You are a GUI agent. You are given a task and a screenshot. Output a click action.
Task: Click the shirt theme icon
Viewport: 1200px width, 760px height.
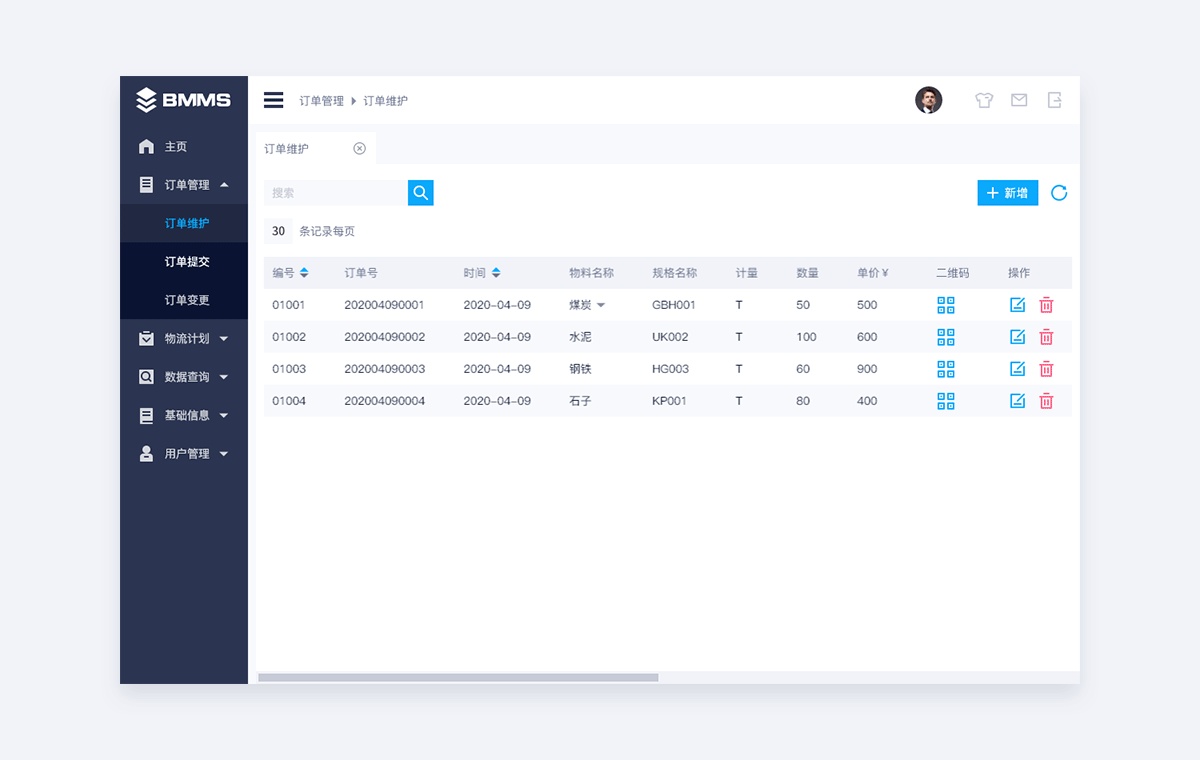(984, 100)
